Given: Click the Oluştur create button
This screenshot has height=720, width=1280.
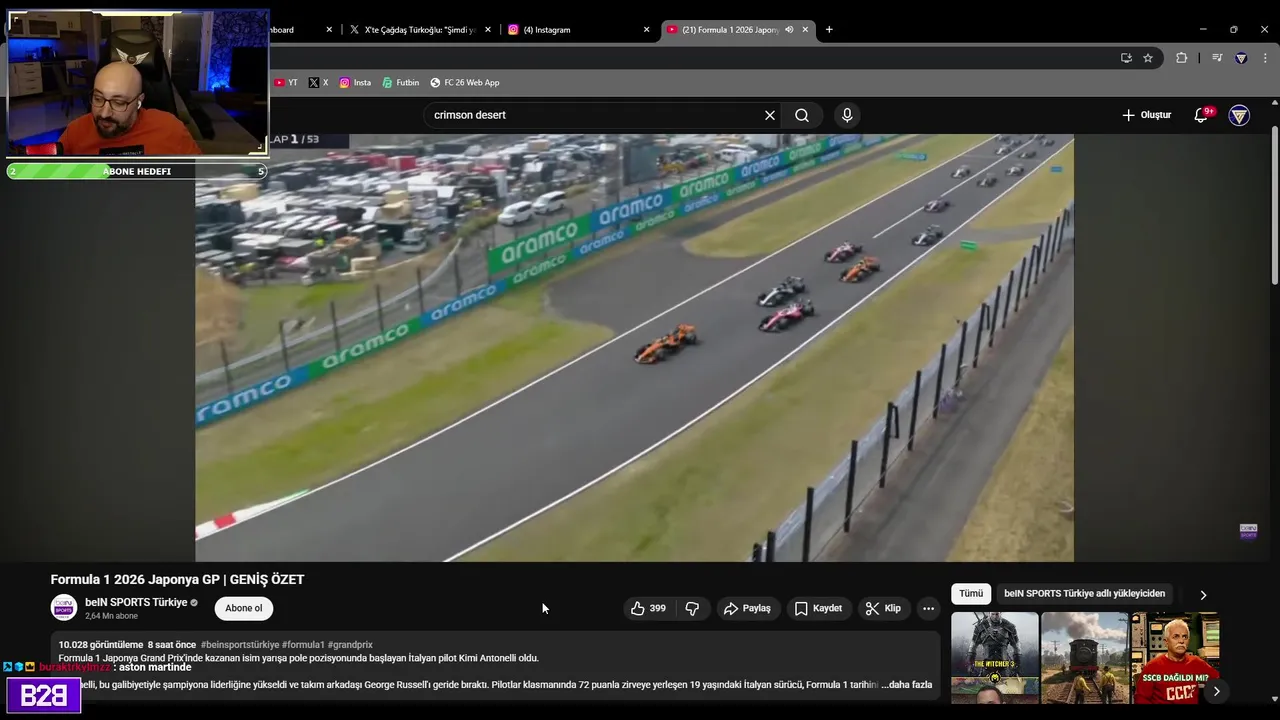Looking at the screenshot, I should pyautogui.click(x=1146, y=115).
